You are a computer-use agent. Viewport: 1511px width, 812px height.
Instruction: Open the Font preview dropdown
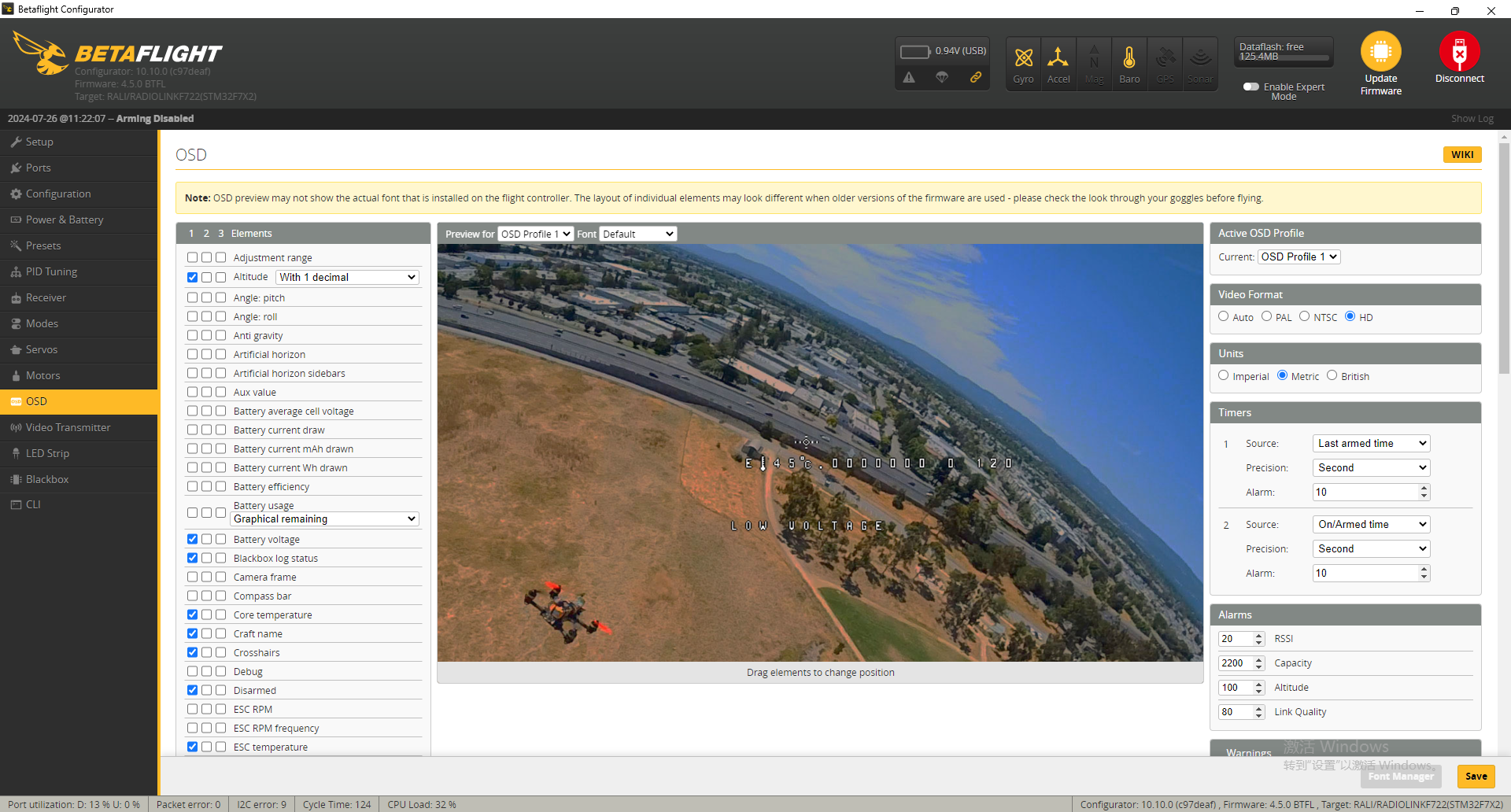(638, 234)
